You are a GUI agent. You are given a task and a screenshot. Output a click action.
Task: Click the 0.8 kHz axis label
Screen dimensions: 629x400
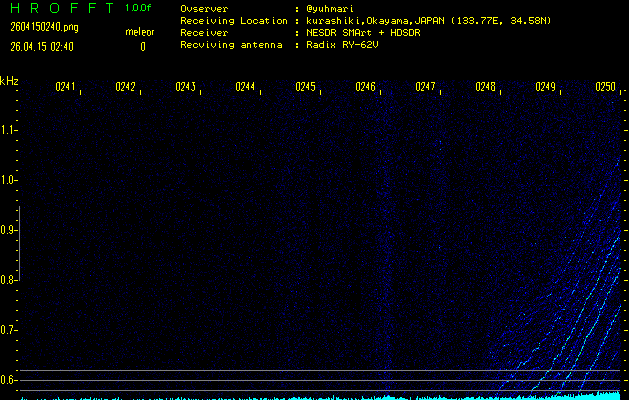[x=8, y=280]
